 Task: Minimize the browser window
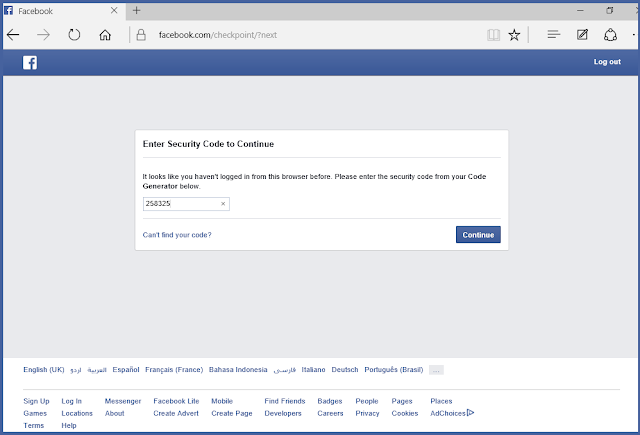pyautogui.click(x=580, y=11)
